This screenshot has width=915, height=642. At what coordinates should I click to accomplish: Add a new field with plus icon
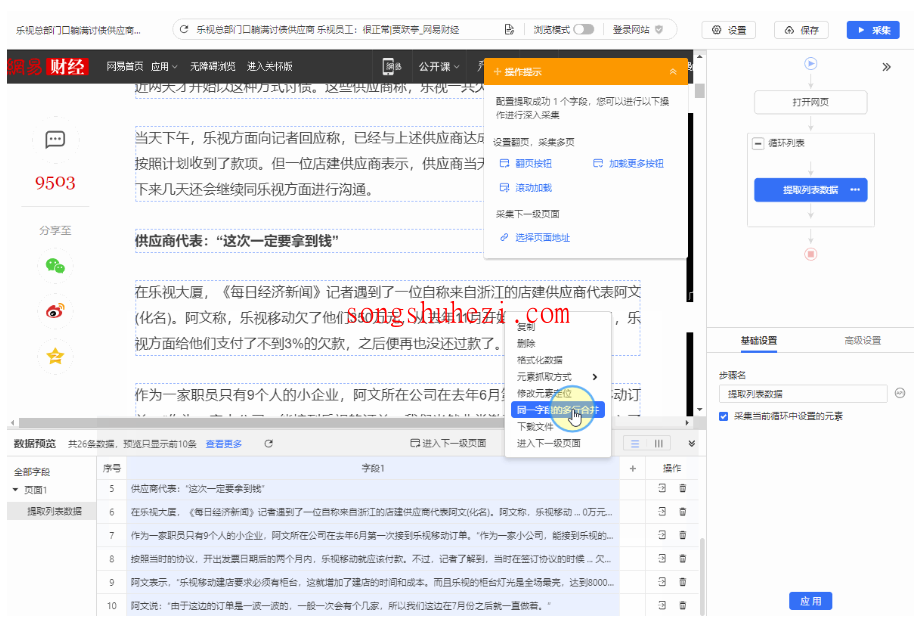click(x=633, y=469)
